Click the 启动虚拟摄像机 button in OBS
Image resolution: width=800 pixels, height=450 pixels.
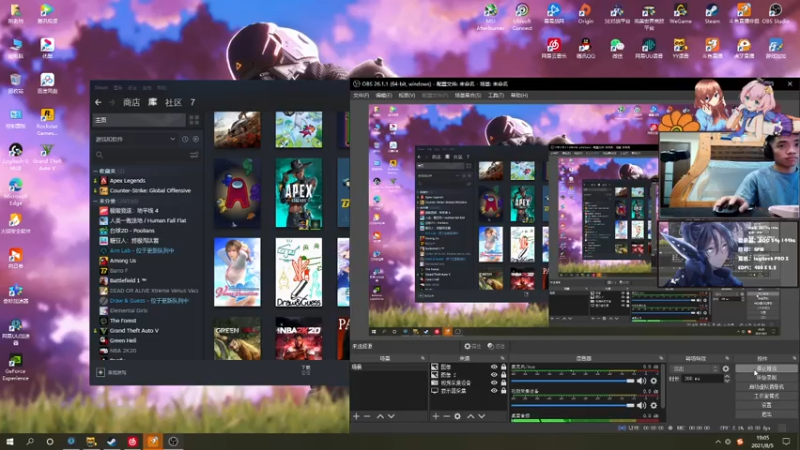[x=766, y=387]
